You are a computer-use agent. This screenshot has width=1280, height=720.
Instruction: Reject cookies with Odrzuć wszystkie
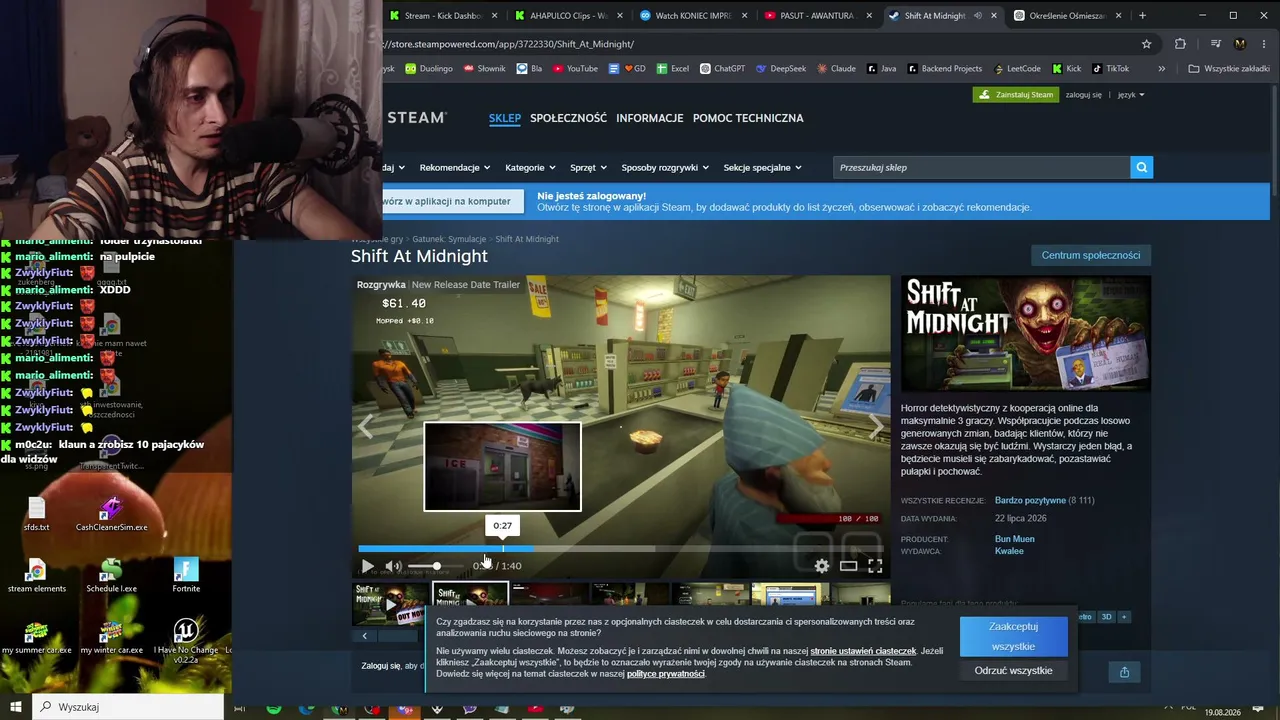pos(1013,670)
